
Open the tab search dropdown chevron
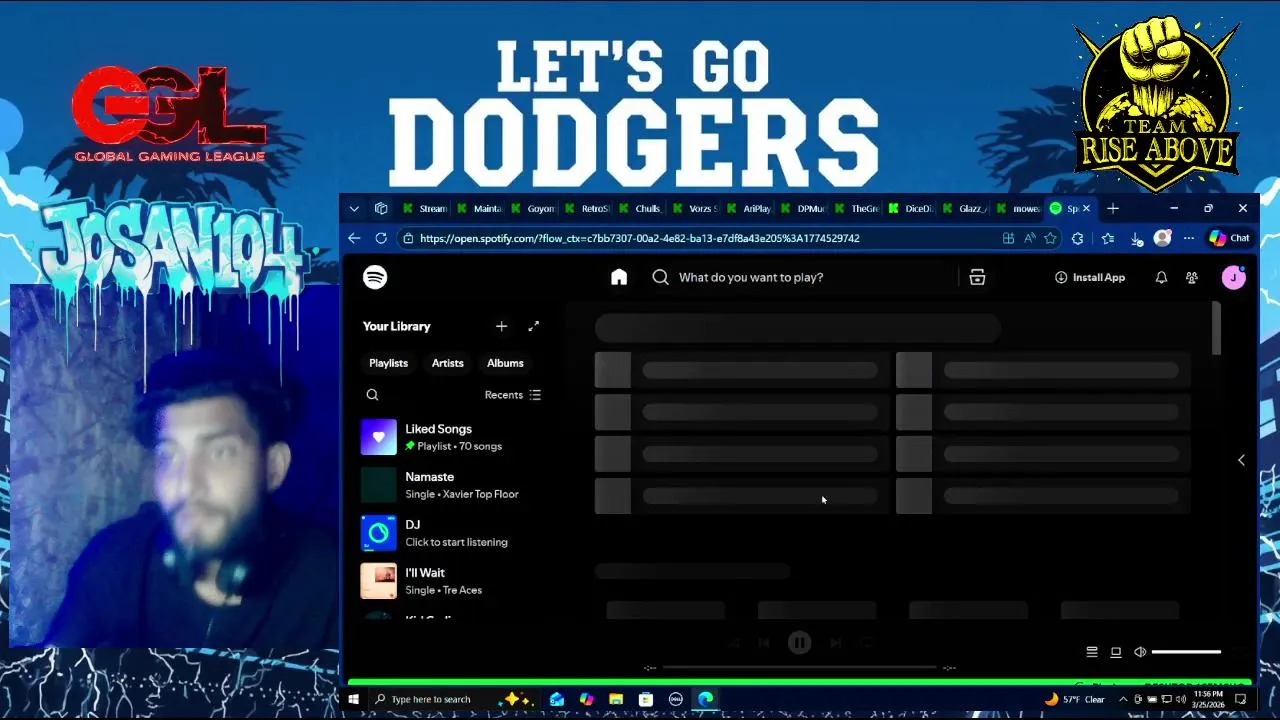pyautogui.click(x=354, y=208)
